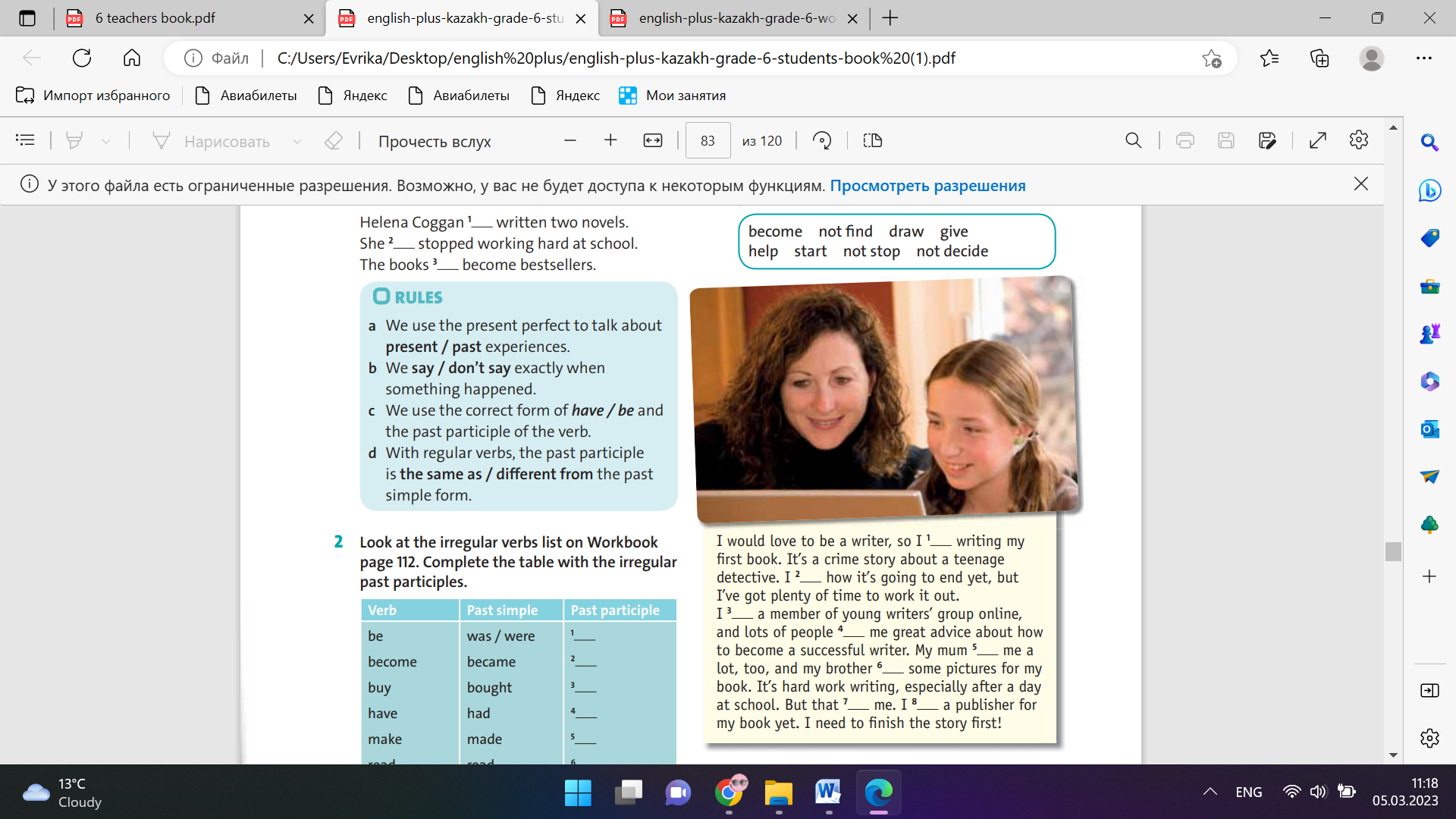Open Outlook in the sidebar

[x=1429, y=429]
